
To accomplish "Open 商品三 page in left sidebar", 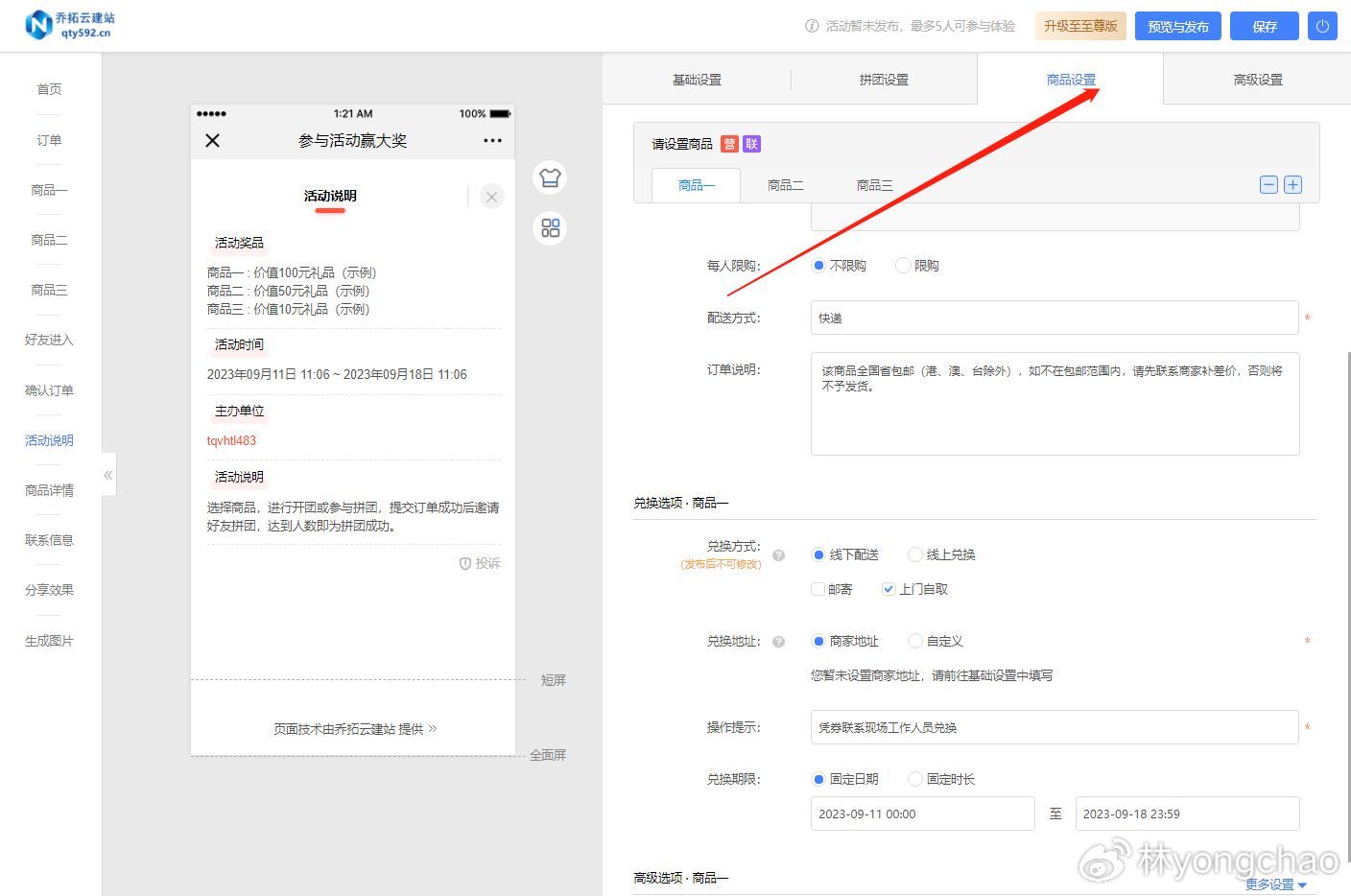I will coord(49,290).
